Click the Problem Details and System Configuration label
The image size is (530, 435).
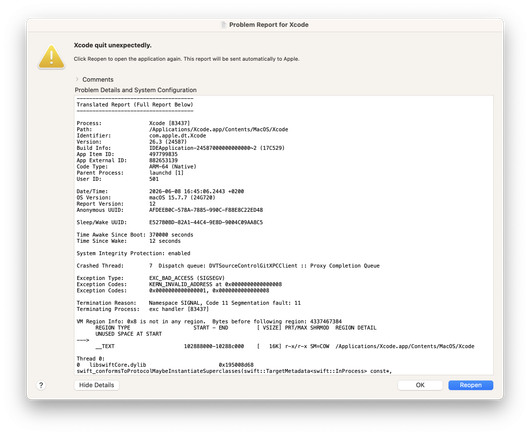[x=136, y=90]
